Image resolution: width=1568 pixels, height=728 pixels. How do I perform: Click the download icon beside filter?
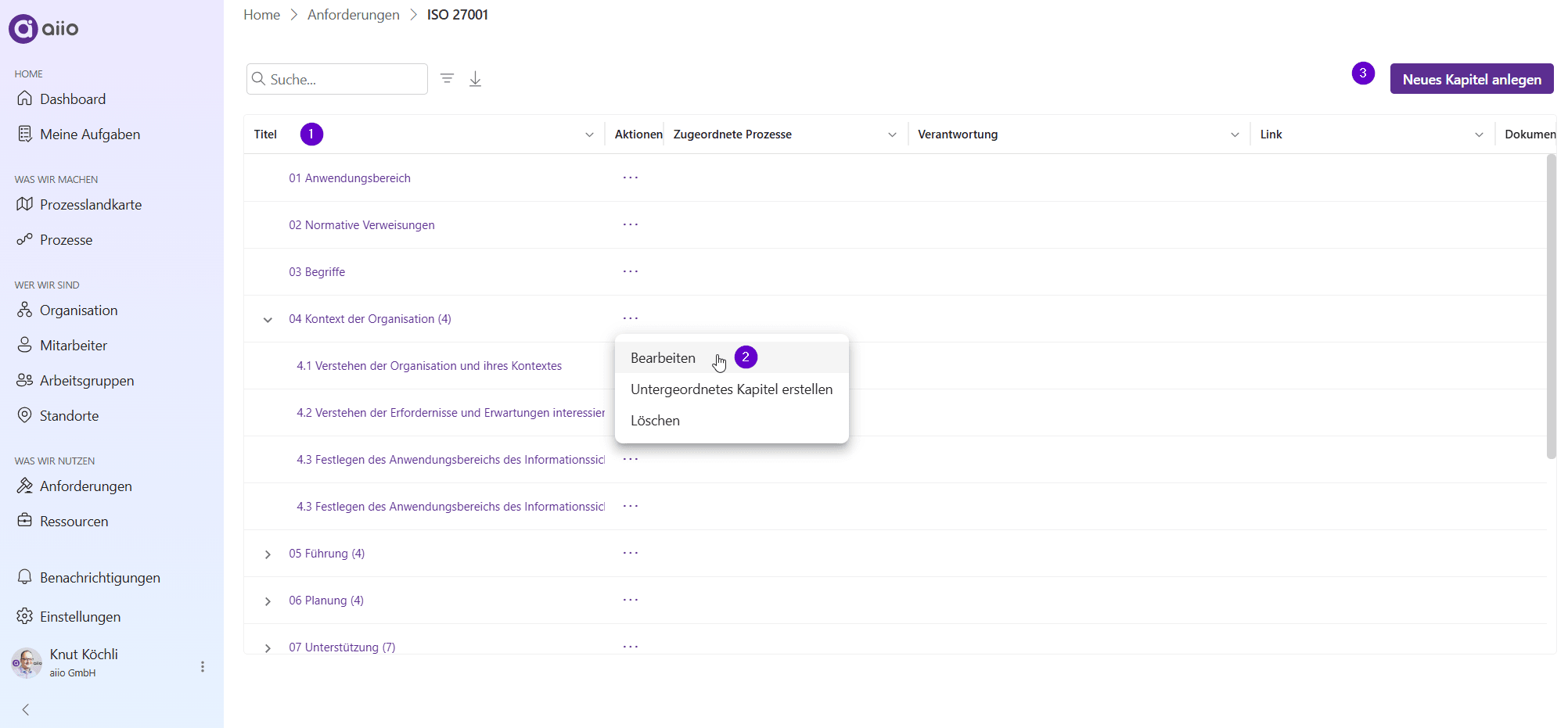click(x=475, y=79)
